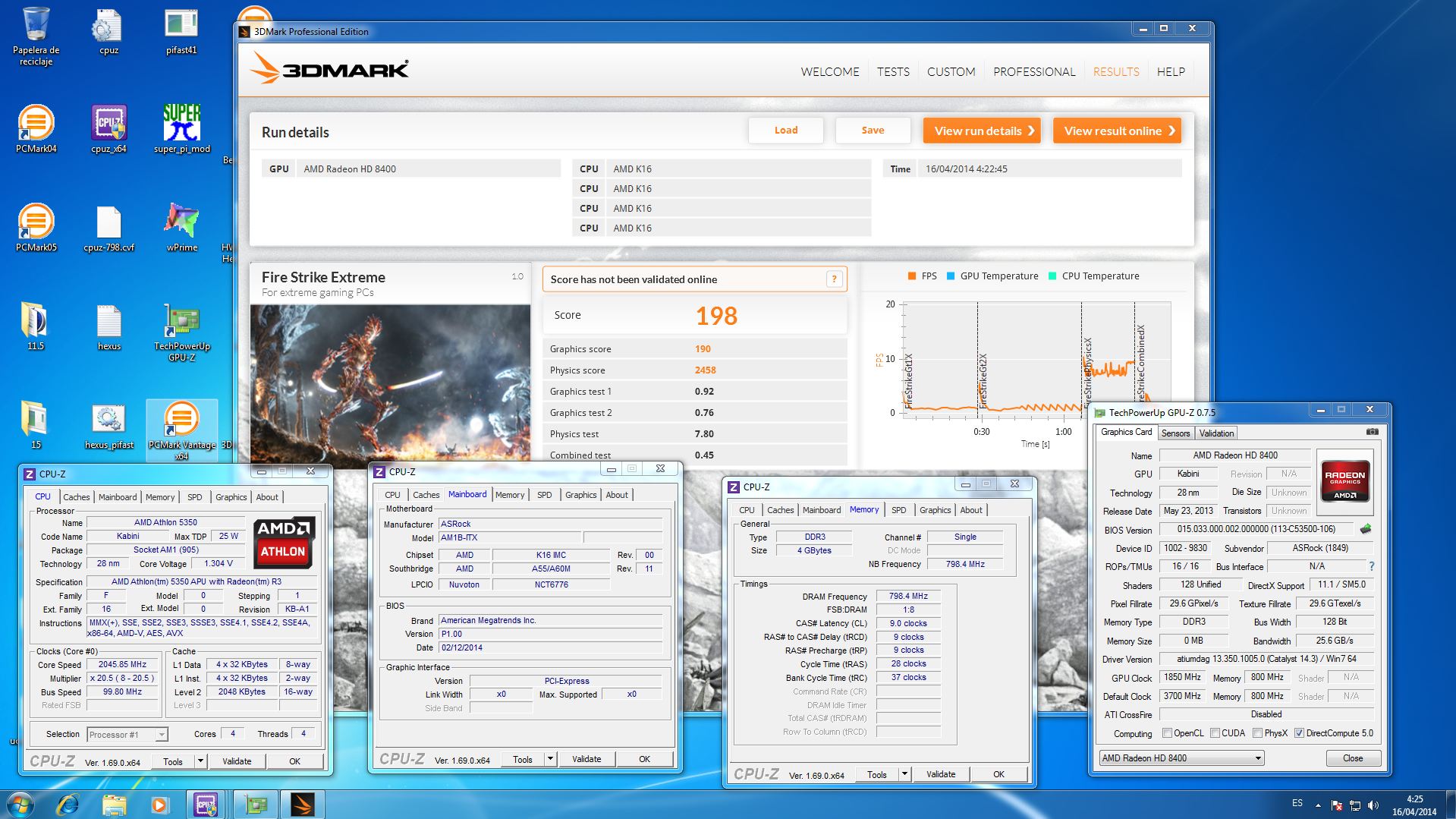Open Papelera de reciclaje desktop icon
Image resolution: width=1456 pixels, height=819 pixels.
(36, 36)
